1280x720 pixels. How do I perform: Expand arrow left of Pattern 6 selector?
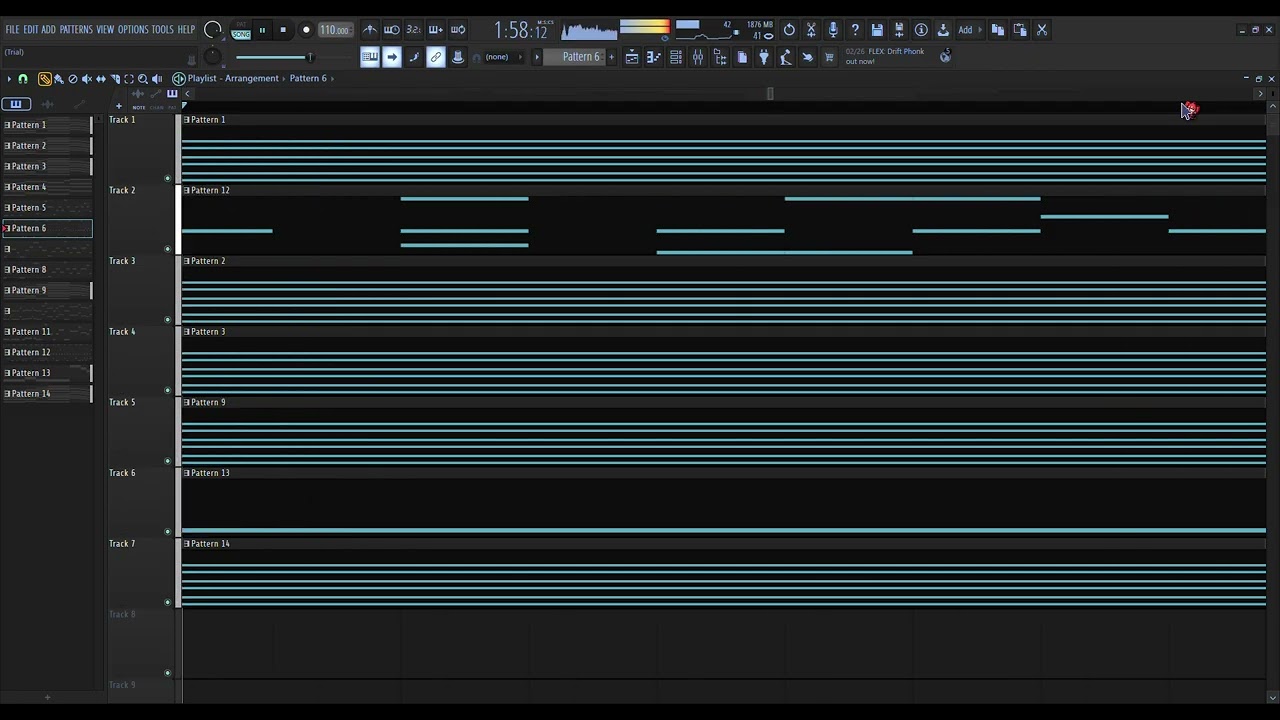pyautogui.click(x=537, y=57)
